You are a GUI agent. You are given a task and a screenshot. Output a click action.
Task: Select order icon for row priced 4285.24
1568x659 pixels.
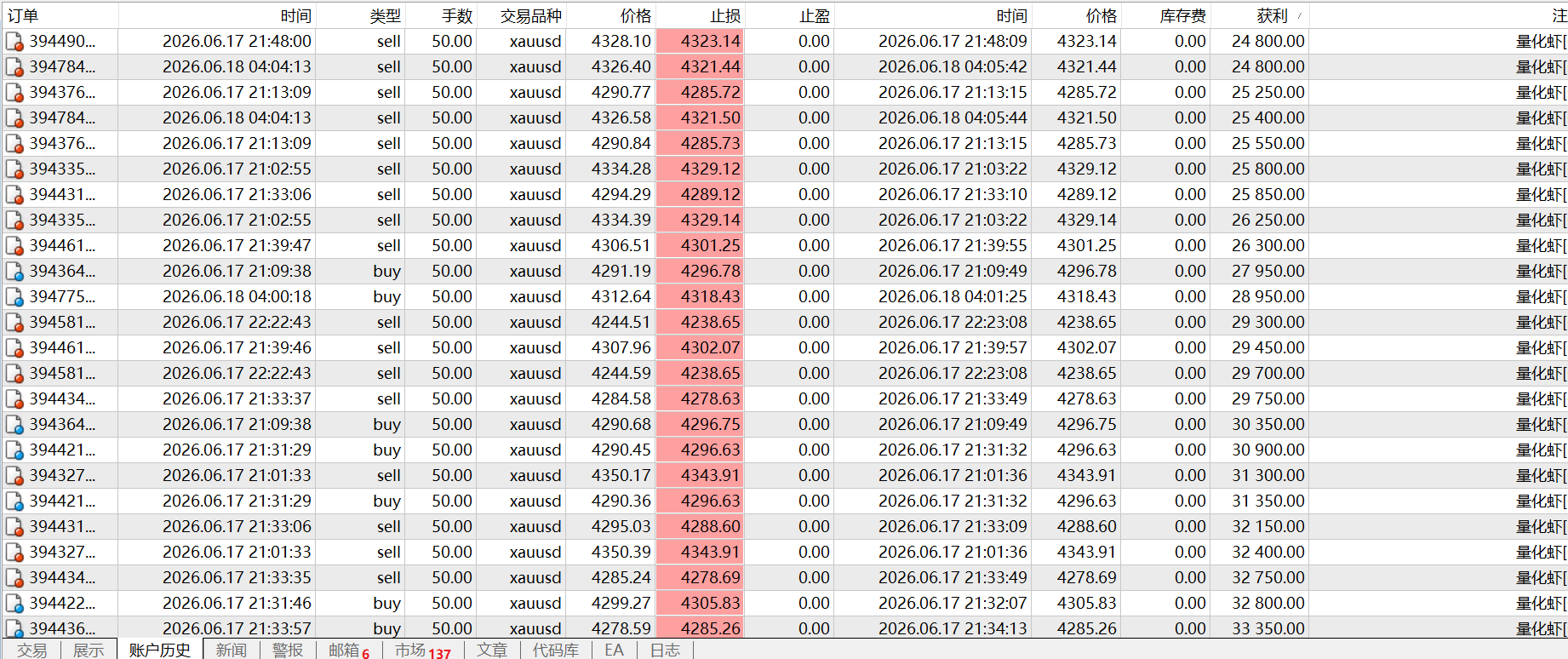14,578
